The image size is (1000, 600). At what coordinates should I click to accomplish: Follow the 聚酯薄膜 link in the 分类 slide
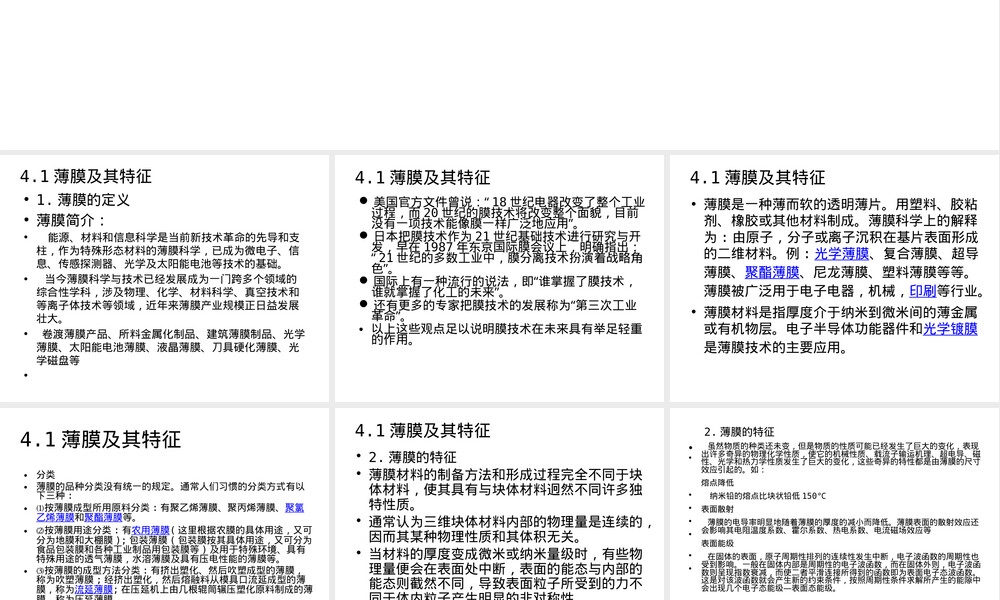[103, 518]
